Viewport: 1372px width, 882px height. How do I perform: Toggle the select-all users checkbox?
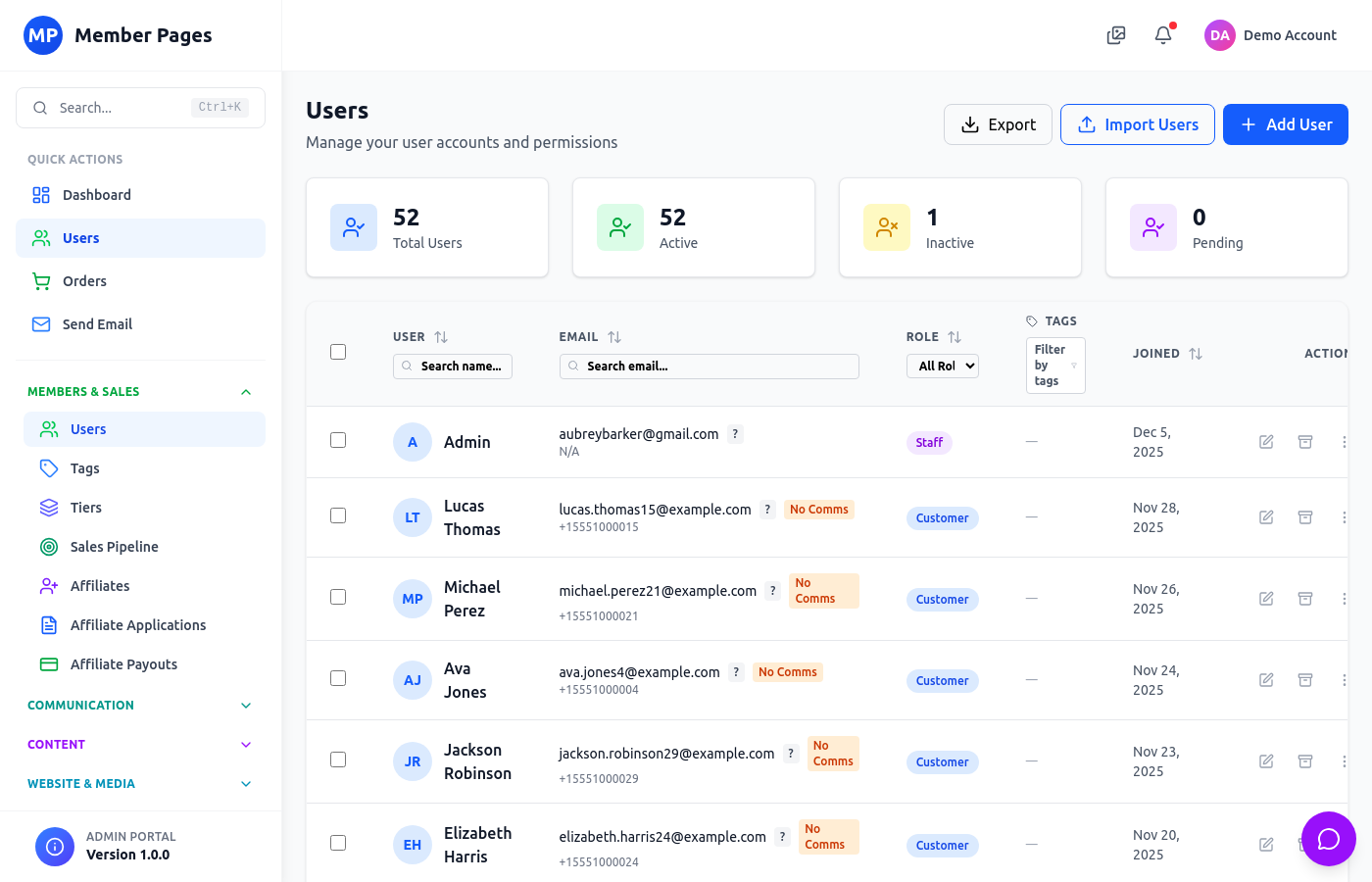pos(338,352)
